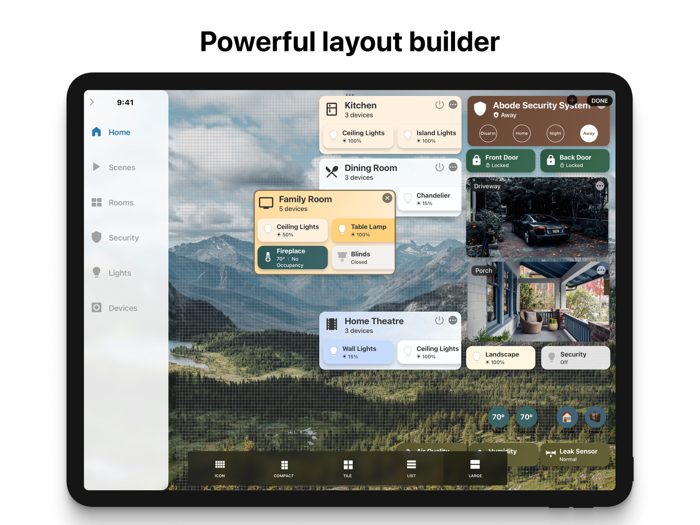Open Lights in the sidebar
The width and height of the screenshot is (700, 525).
point(112,273)
